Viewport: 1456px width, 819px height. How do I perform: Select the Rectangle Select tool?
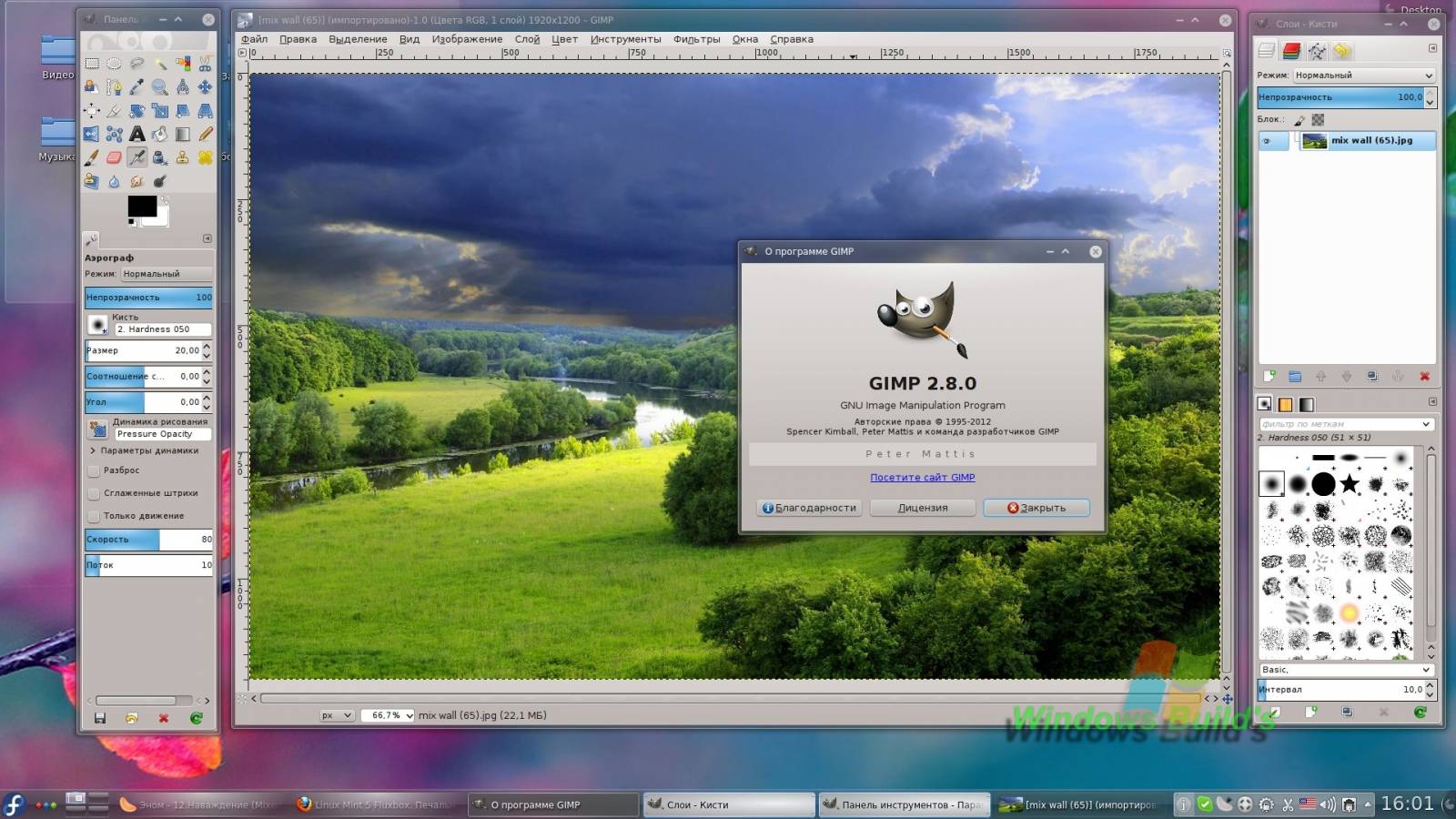92,64
